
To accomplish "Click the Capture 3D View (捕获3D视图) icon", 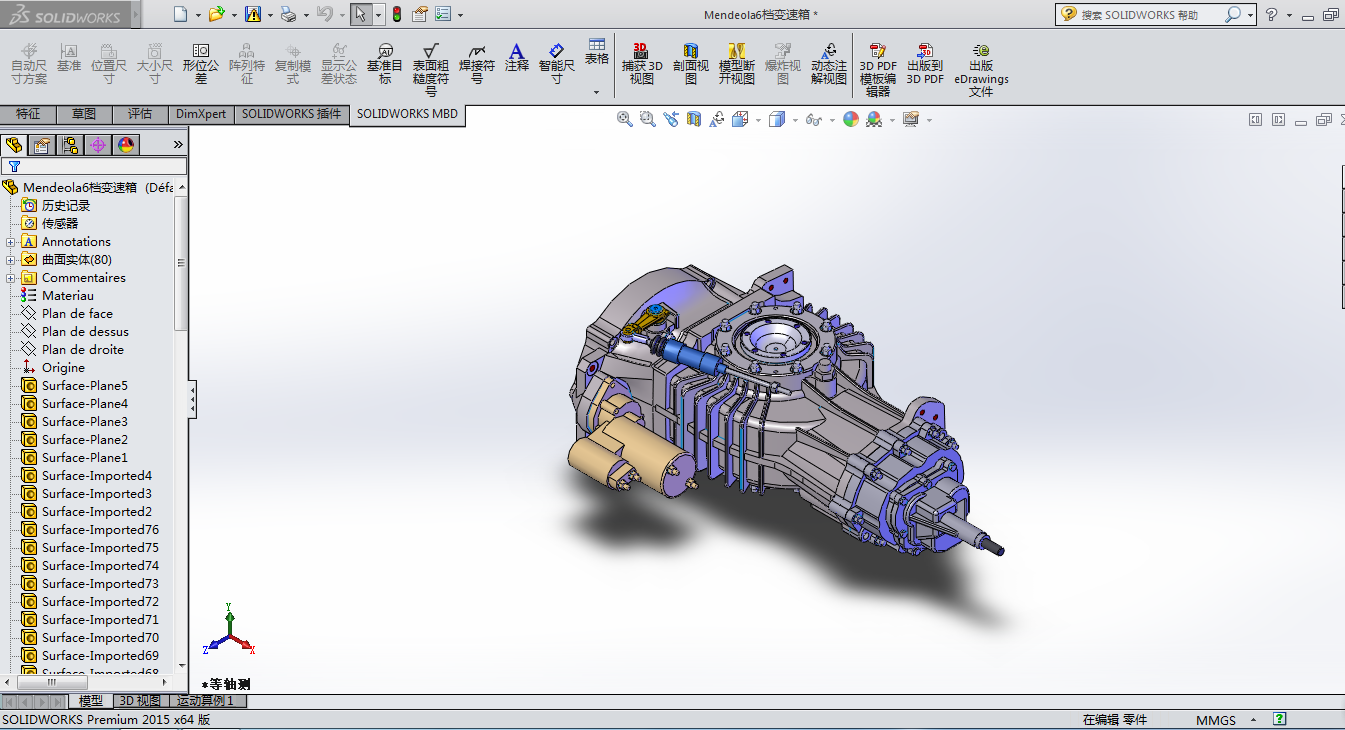I will tap(641, 62).
